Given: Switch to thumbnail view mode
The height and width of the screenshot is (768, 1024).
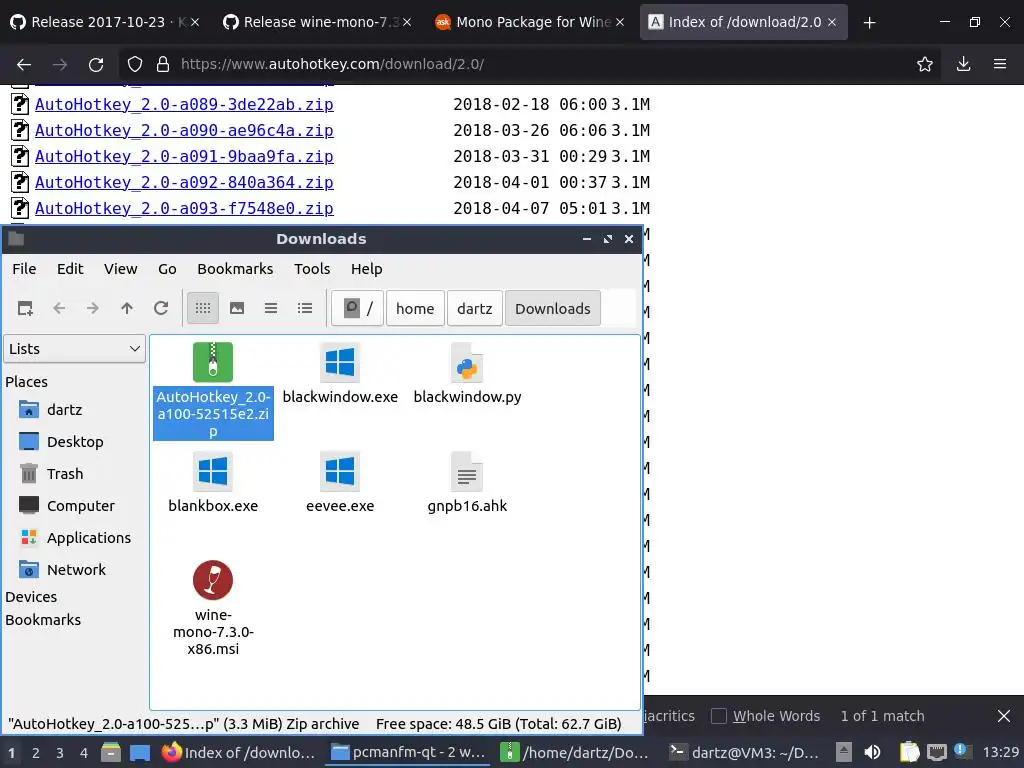Looking at the screenshot, I should pos(237,308).
